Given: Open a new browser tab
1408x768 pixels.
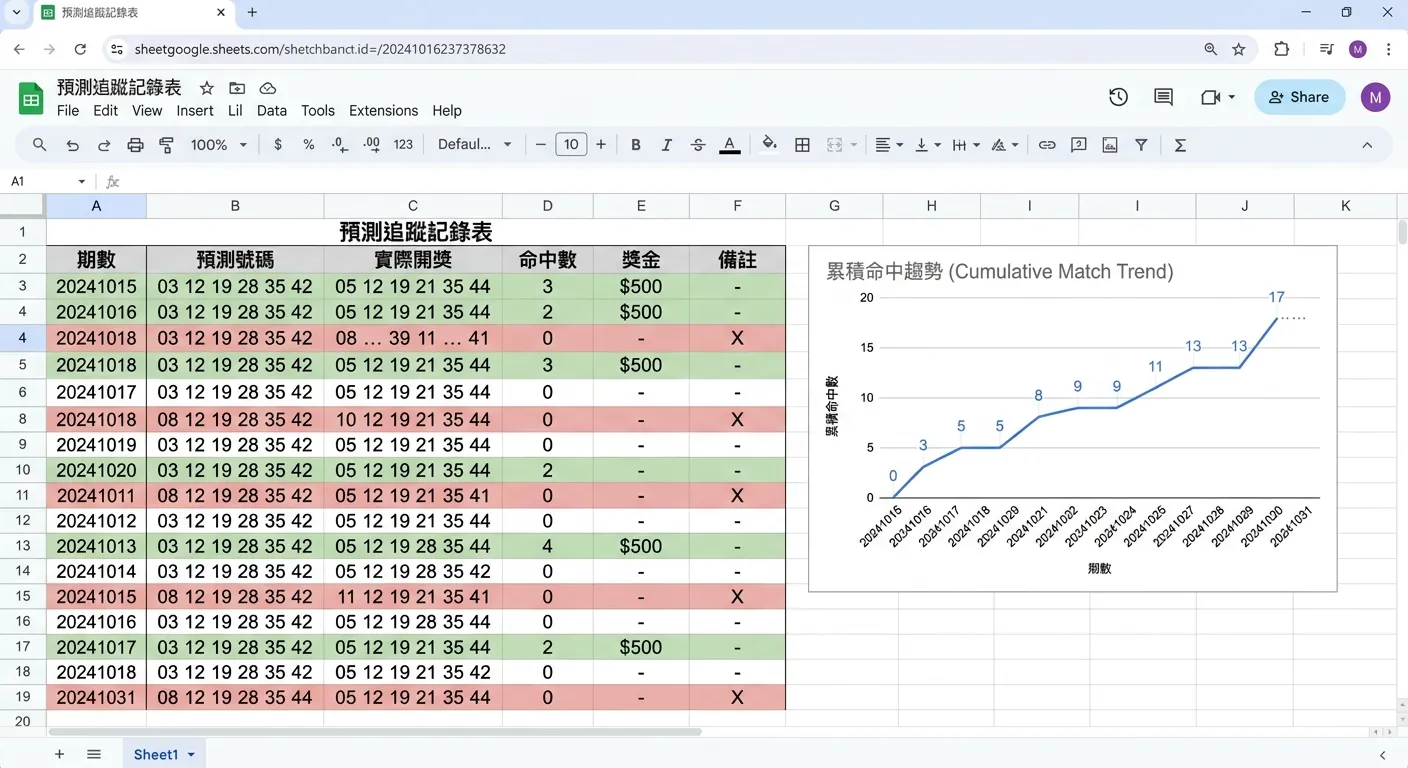Looking at the screenshot, I should (252, 13).
